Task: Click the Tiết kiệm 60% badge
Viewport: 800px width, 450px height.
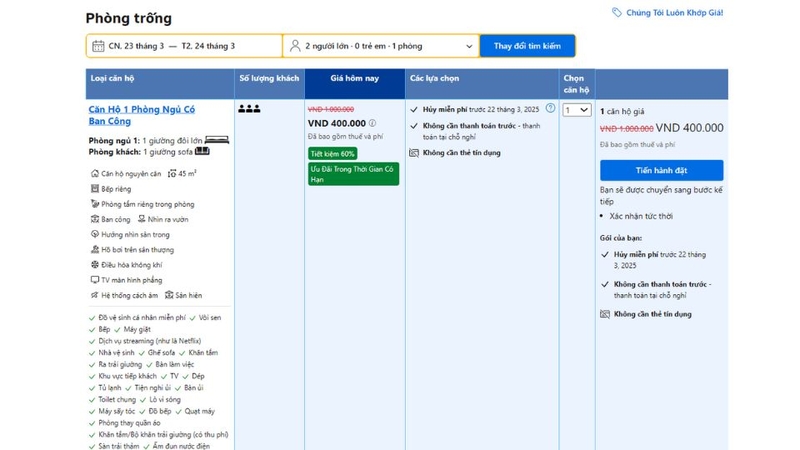Action: (333, 154)
